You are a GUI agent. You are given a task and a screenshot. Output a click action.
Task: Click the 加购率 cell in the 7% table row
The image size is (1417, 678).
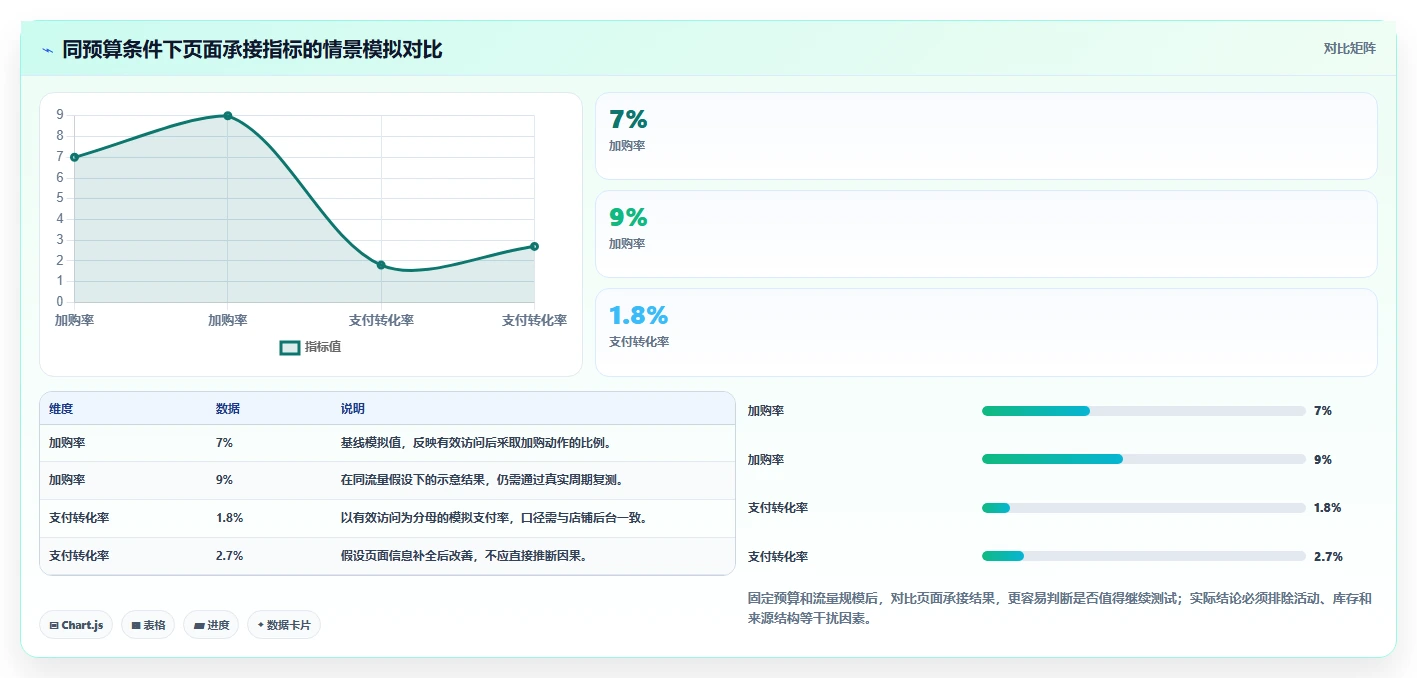(x=67, y=443)
